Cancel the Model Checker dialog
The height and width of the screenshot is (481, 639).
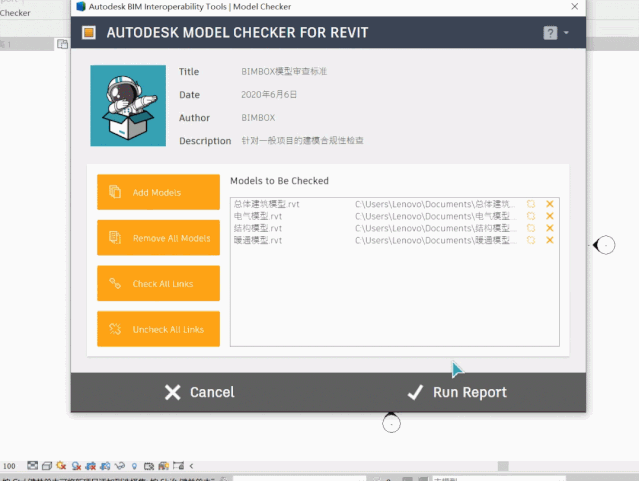coord(199,392)
